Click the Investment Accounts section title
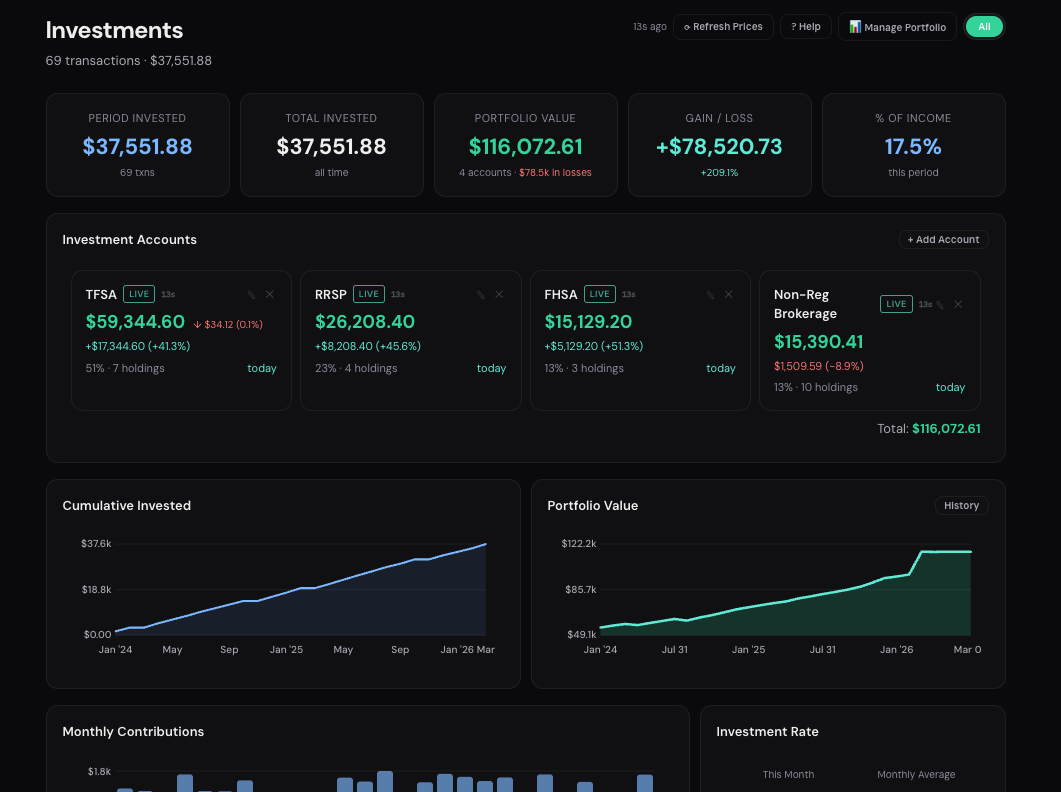The height and width of the screenshot is (792, 1061). [129, 240]
